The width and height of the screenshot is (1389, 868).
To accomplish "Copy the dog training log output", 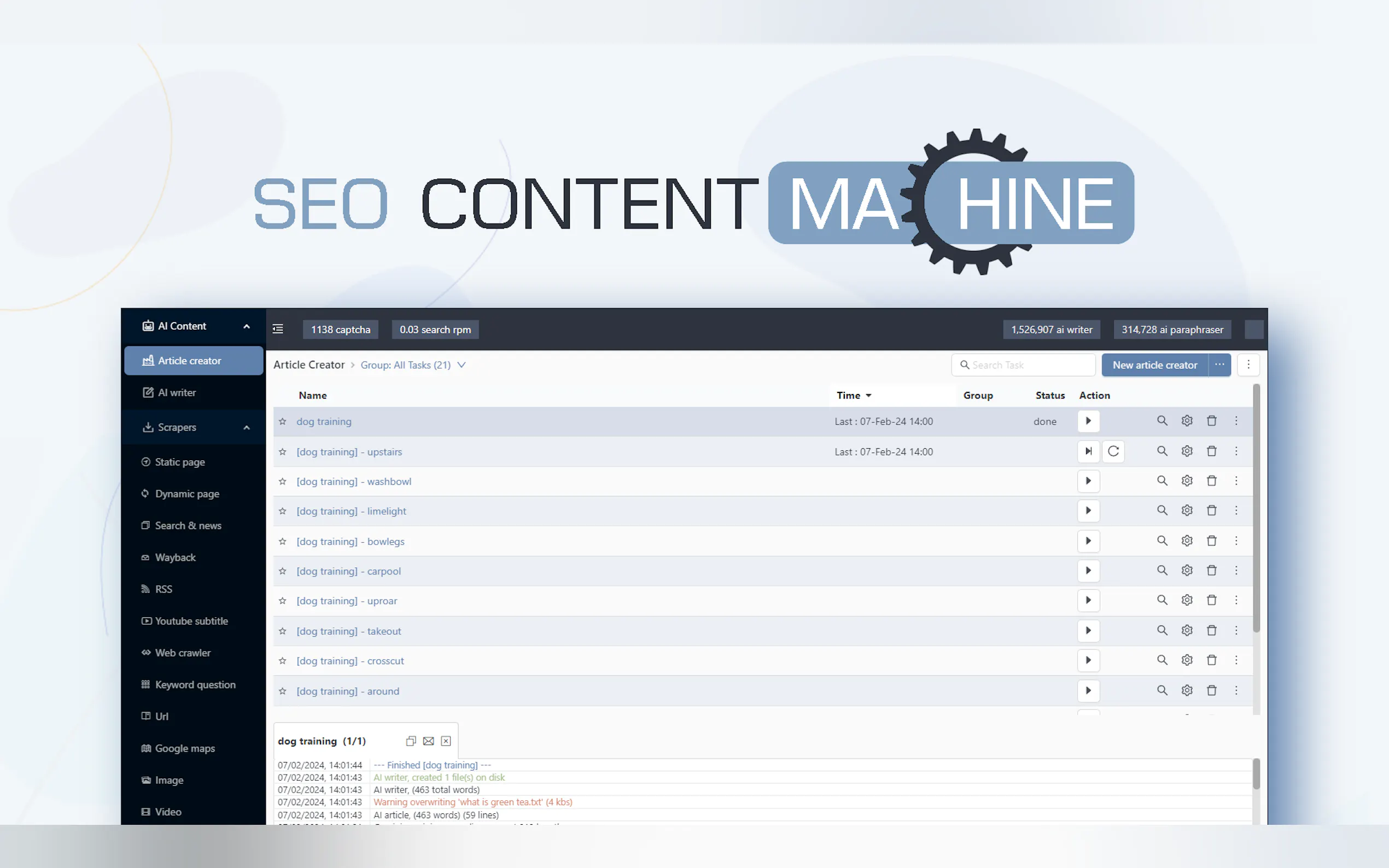I will 411,741.
